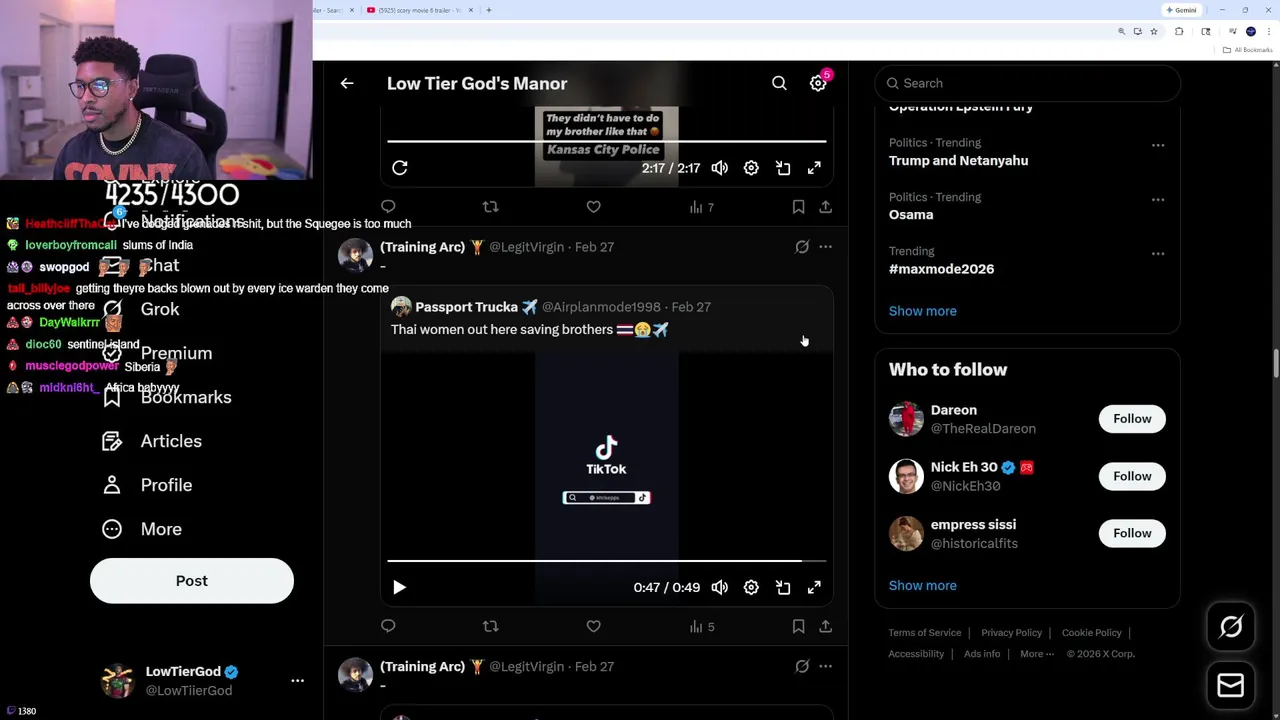Open the Trump and Netanyahu trend

tap(958, 161)
